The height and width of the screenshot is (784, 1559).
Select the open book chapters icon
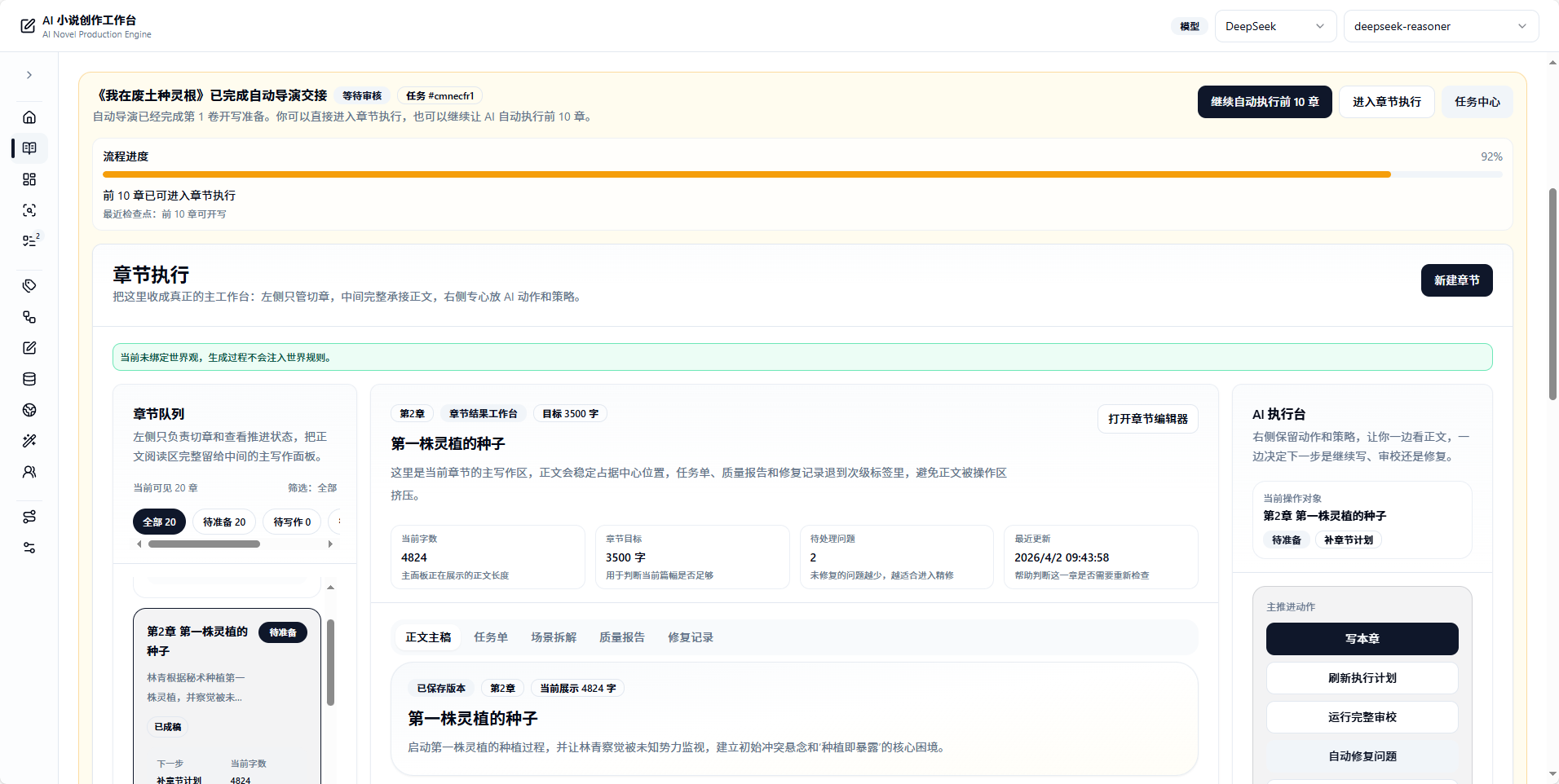click(x=29, y=148)
